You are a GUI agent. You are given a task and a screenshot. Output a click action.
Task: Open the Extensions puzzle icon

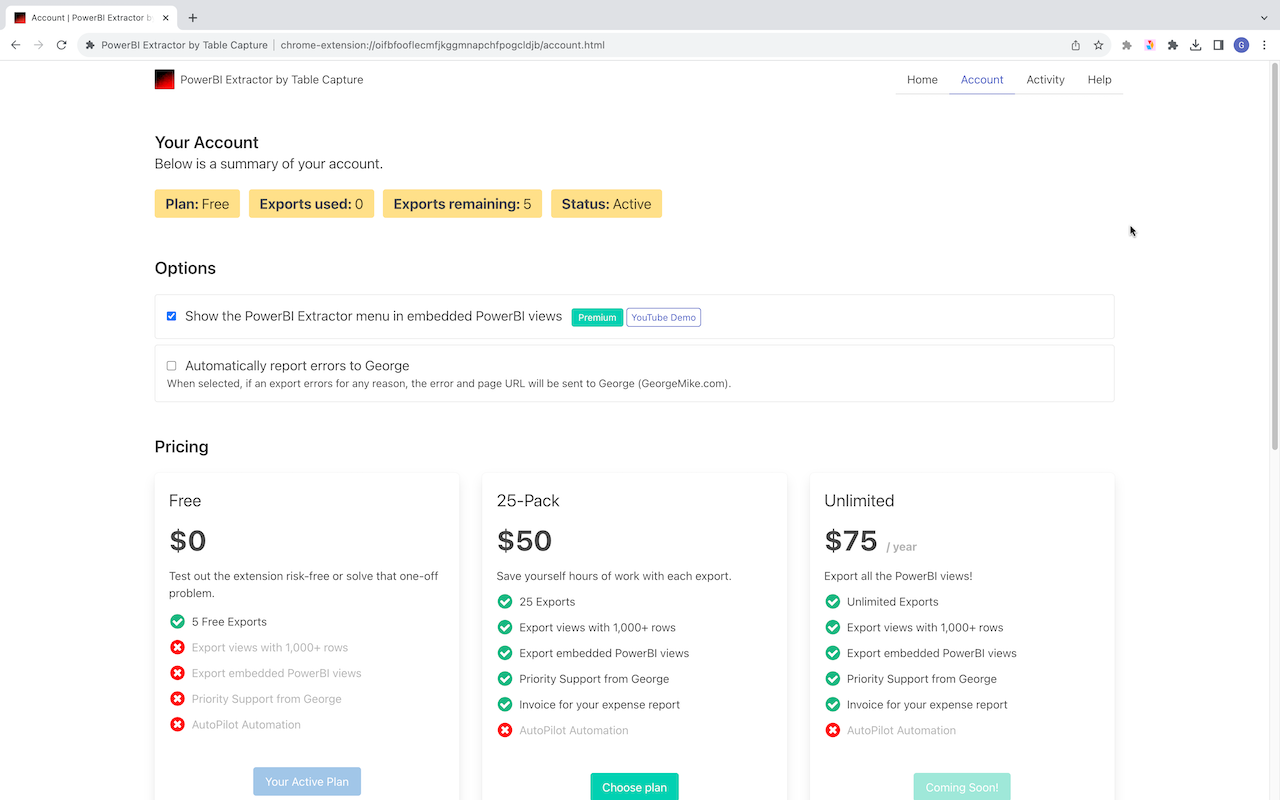tap(1173, 45)
